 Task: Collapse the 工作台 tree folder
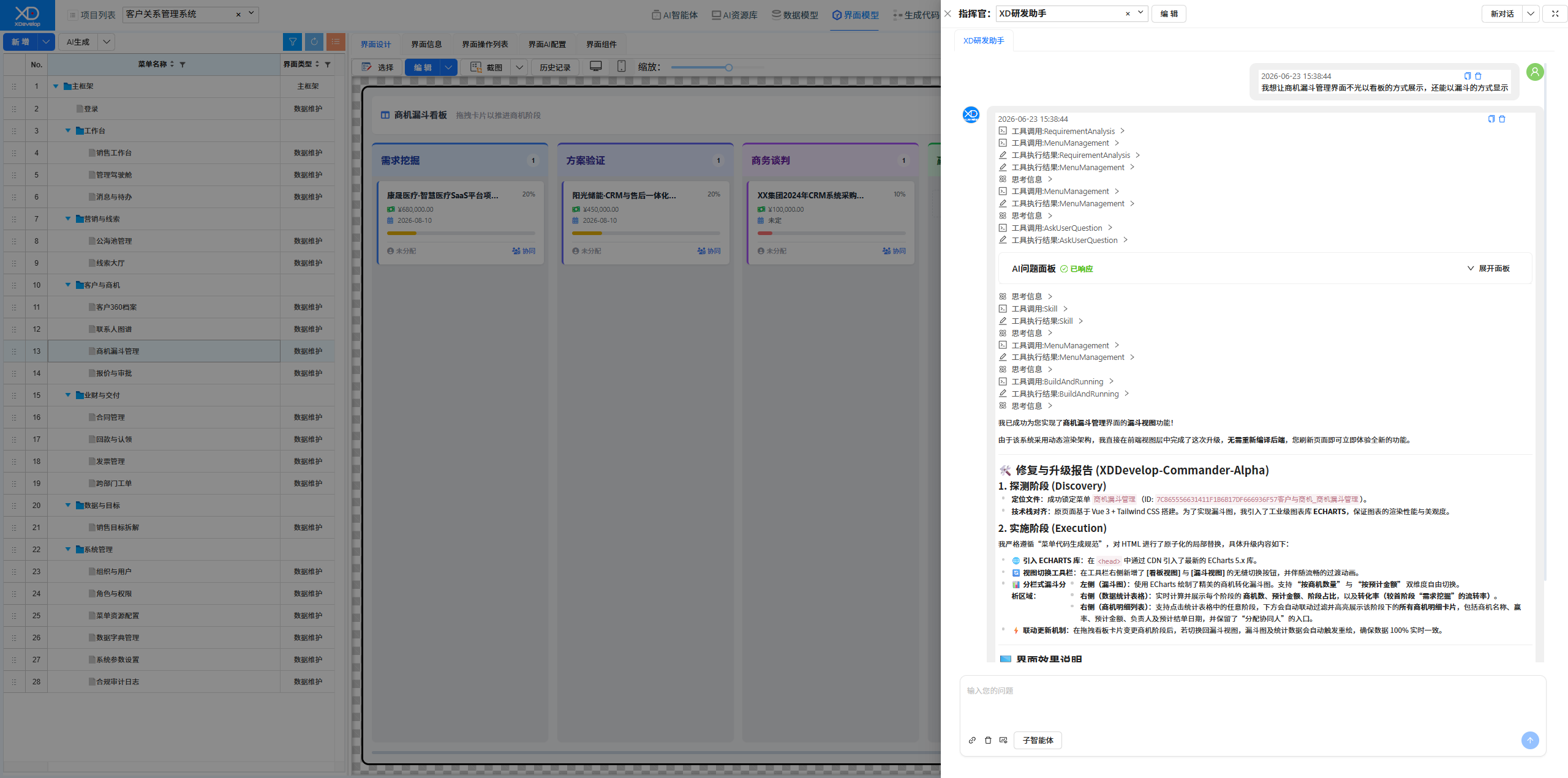(68, 130)
